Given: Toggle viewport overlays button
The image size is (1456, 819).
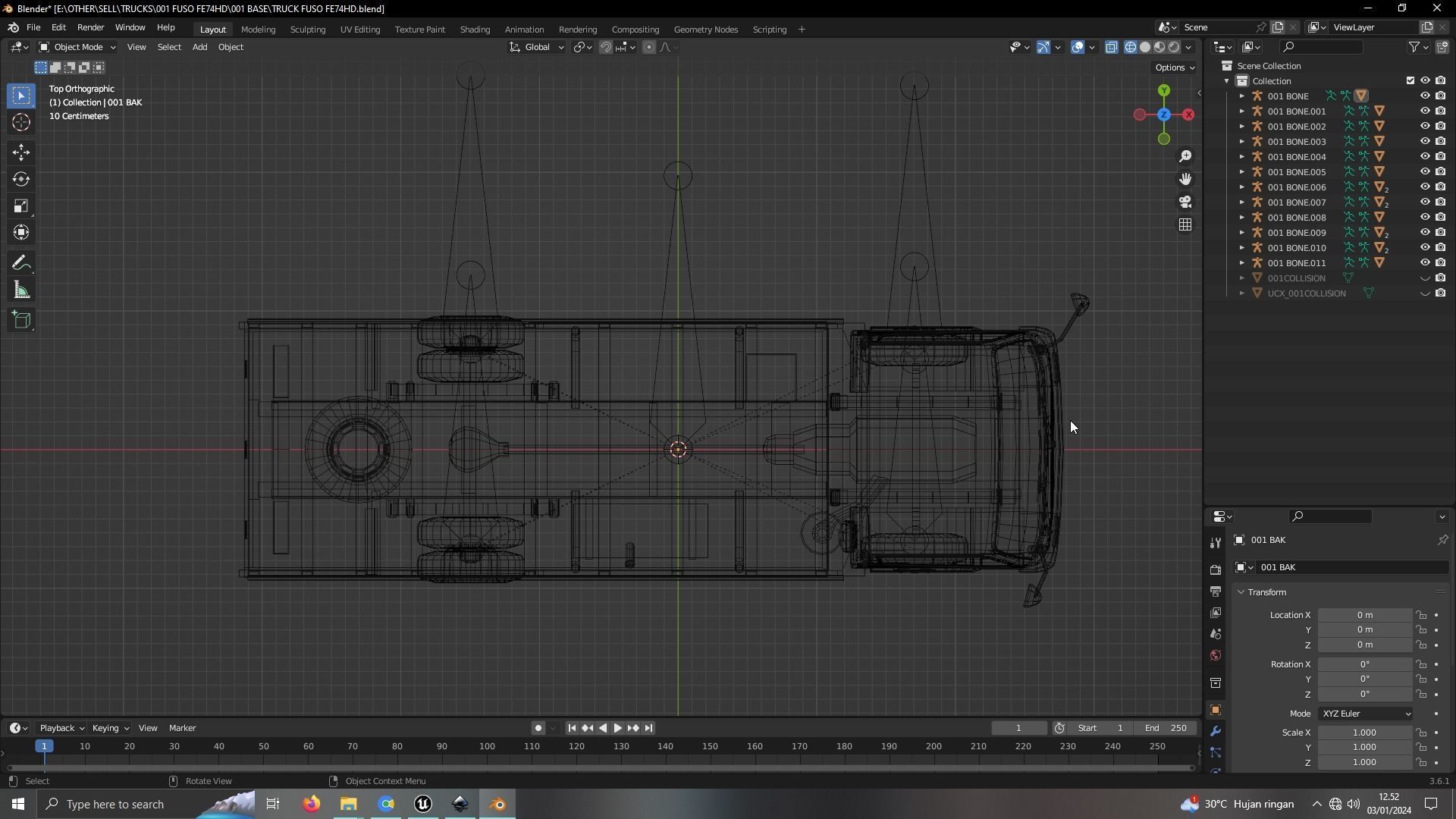Looking at the screenshot, I should pyautogui.click(x=1078, y=47).
